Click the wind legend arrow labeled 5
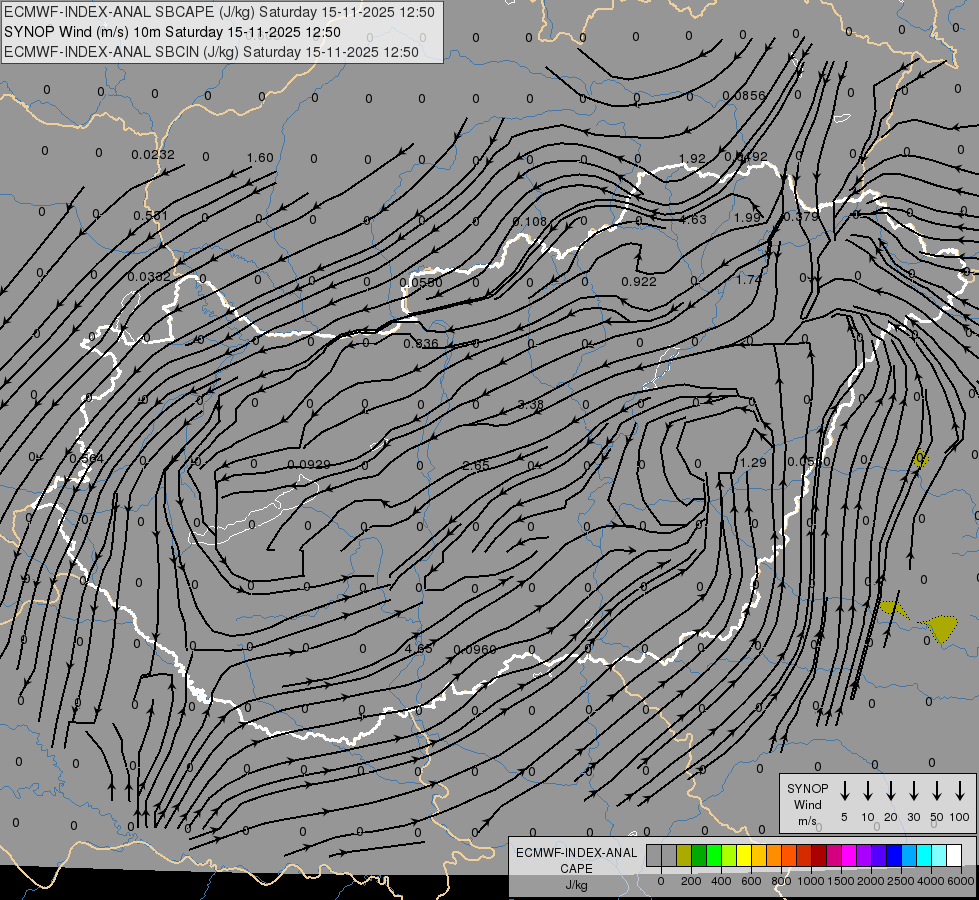 coord(844,791)
